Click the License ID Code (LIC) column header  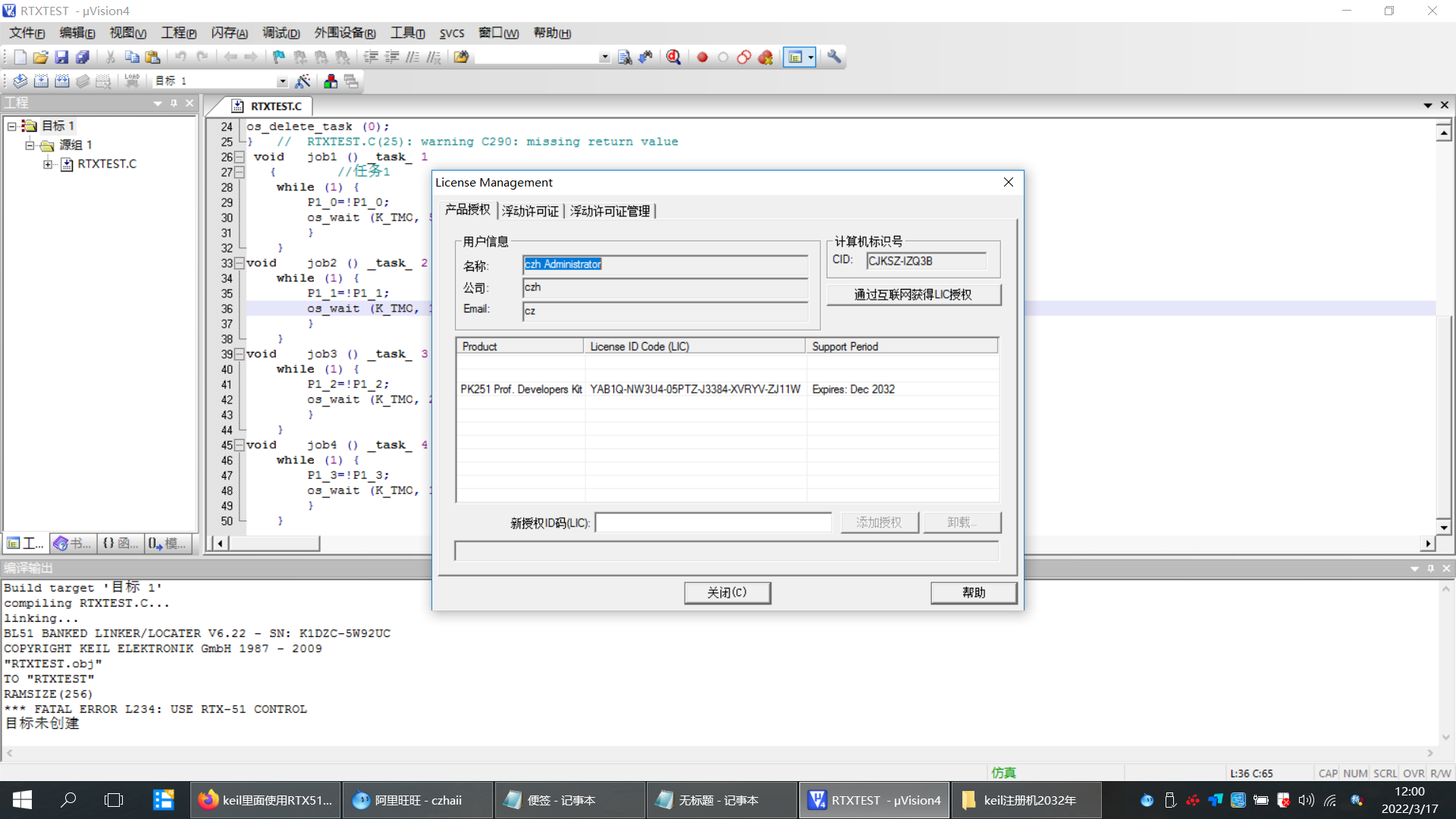(x=695, y=346)
